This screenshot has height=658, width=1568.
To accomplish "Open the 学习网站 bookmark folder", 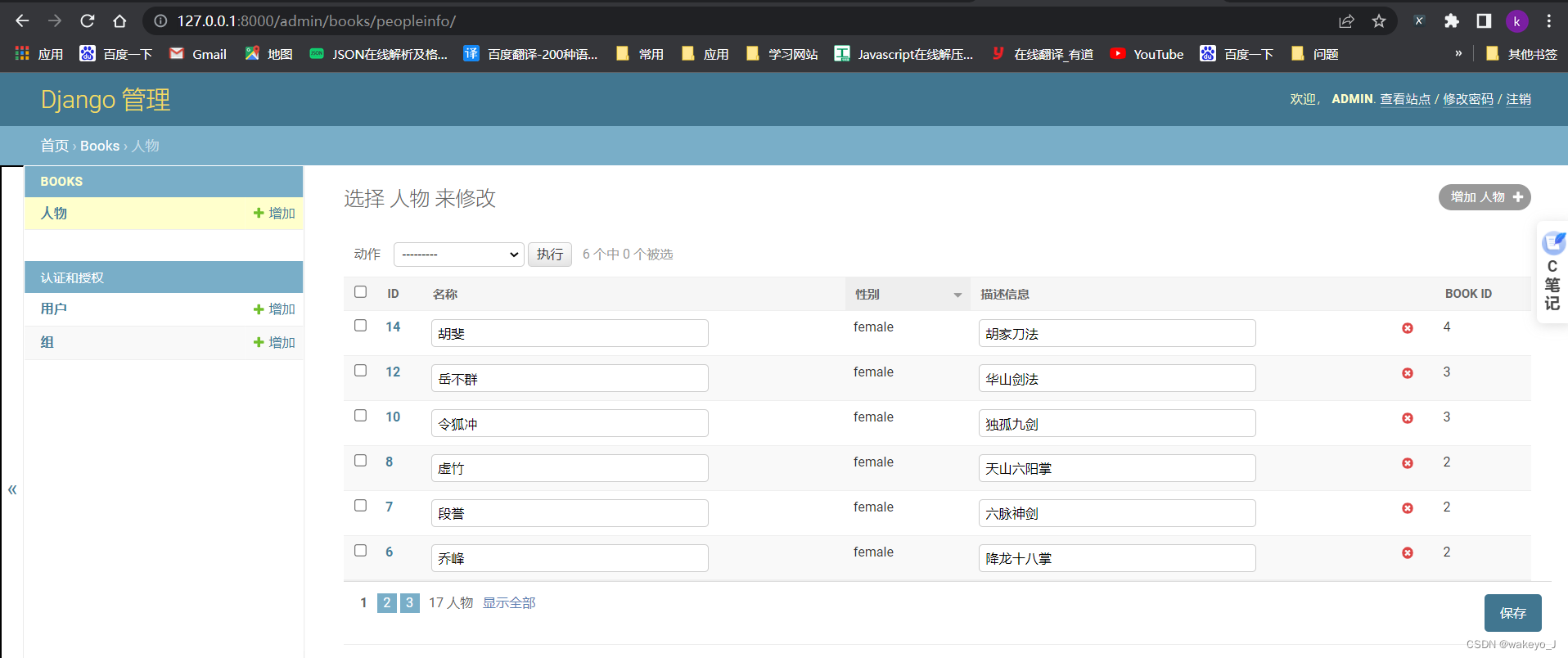I will click(x=782, y=54).
